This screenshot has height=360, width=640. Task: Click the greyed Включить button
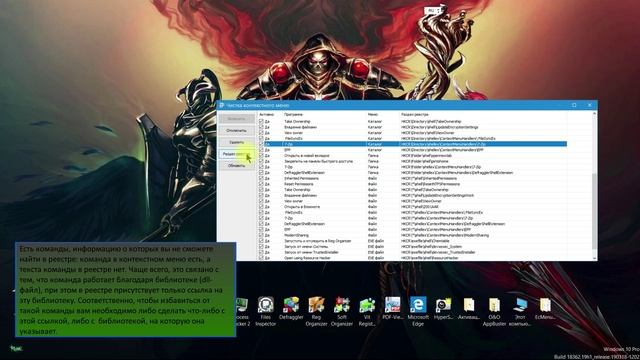[x=237, y=118]
